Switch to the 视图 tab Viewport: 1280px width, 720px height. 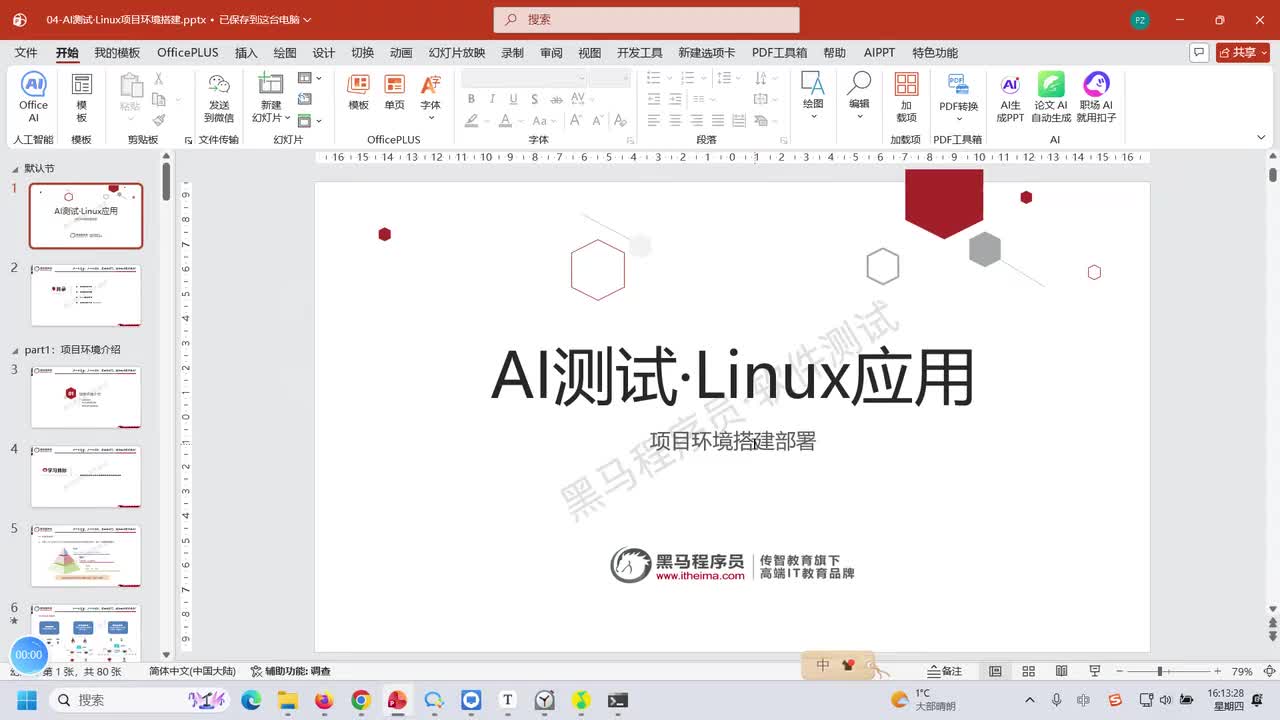click(590, 53)
